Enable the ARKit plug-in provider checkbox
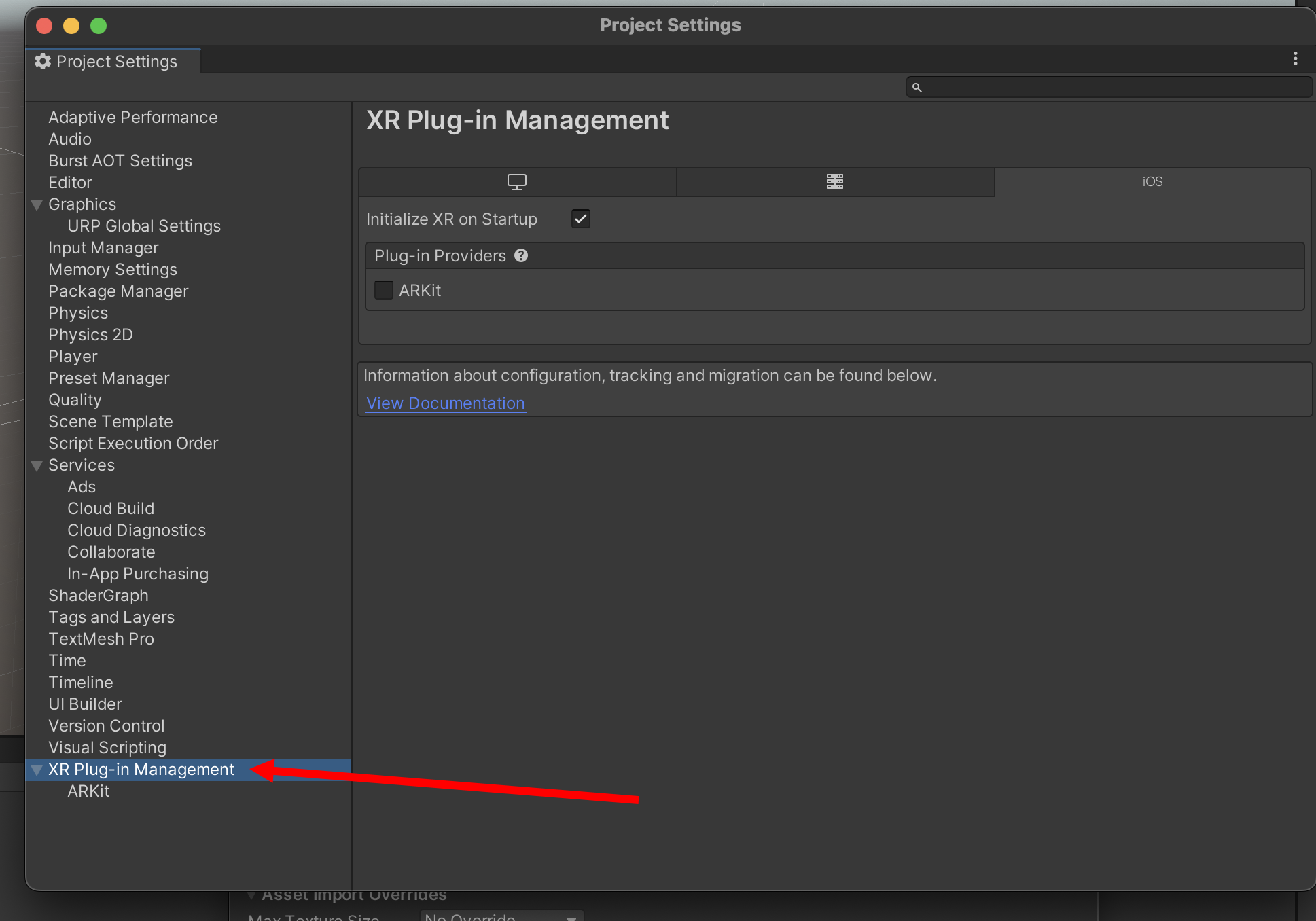 (x=384, y=291)
